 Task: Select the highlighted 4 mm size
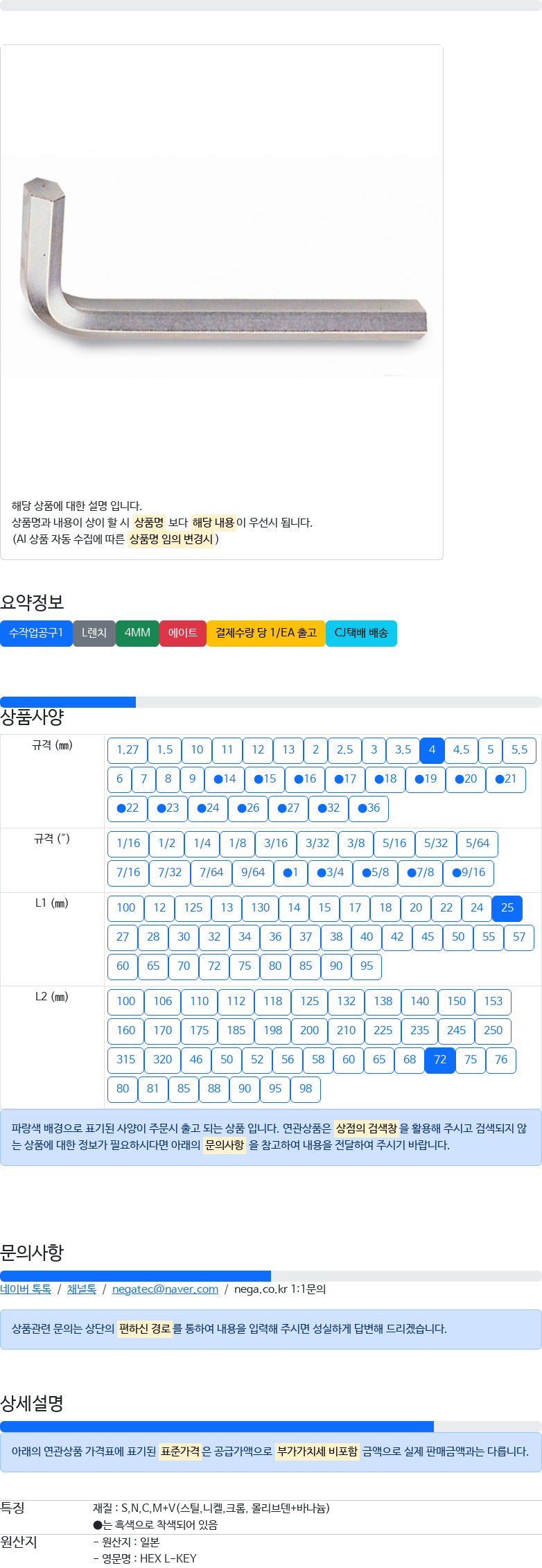point(432,750)
